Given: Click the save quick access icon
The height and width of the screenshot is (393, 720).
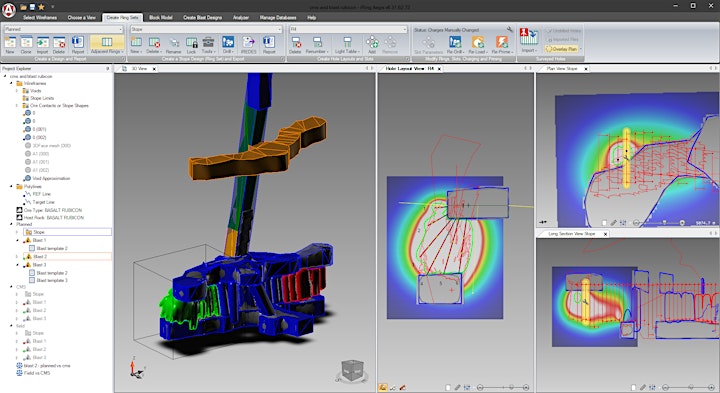Looking at the screenshot, I should [32, 7].
